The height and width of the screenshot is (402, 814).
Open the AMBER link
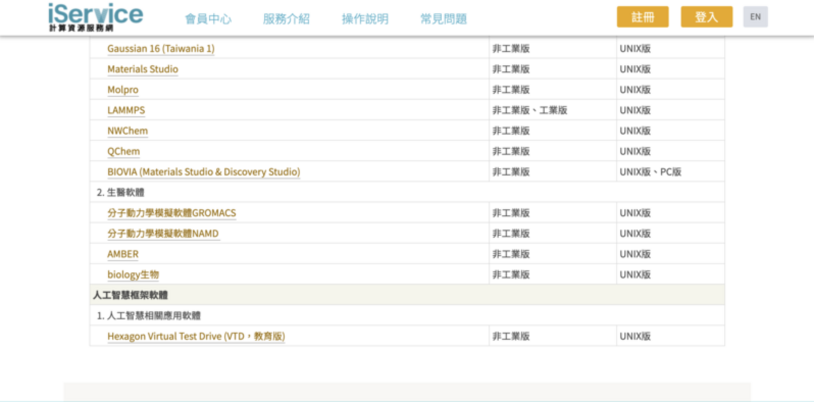[x=123, y=254]
